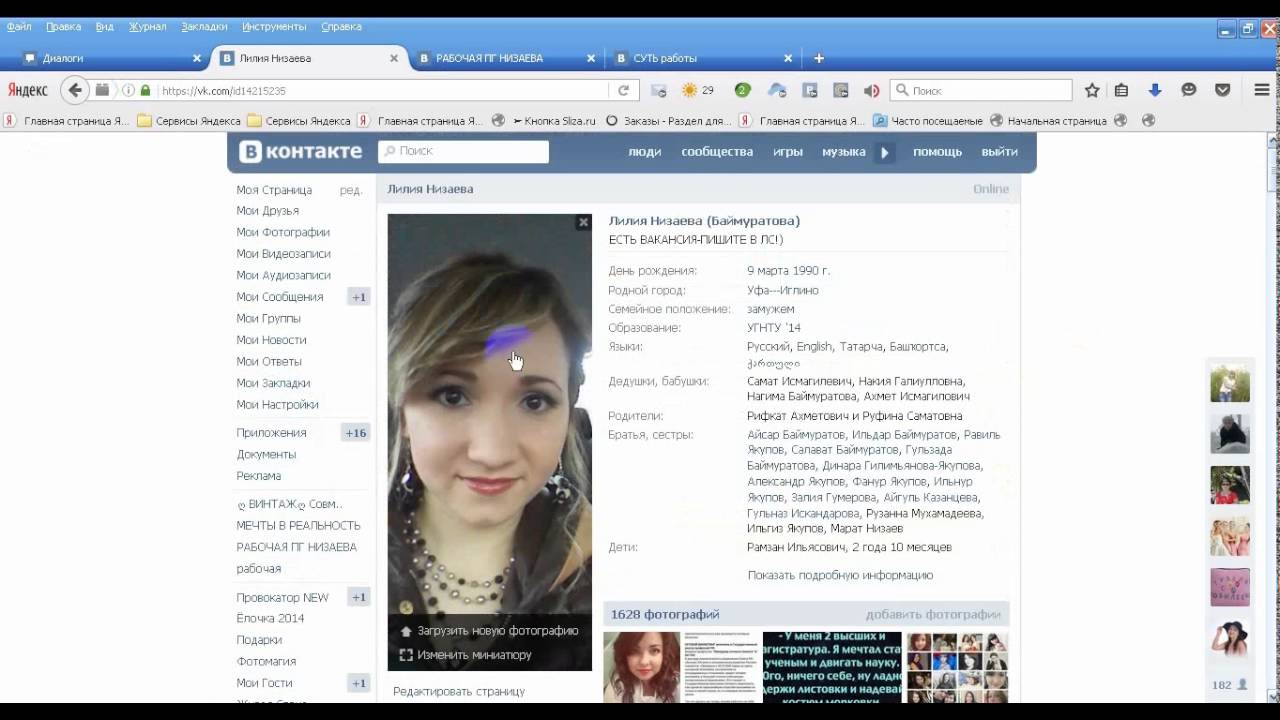This screenshot has width=1280, height=720.
Task: Open люди in the VK header
Action: [x=644, y=152]
